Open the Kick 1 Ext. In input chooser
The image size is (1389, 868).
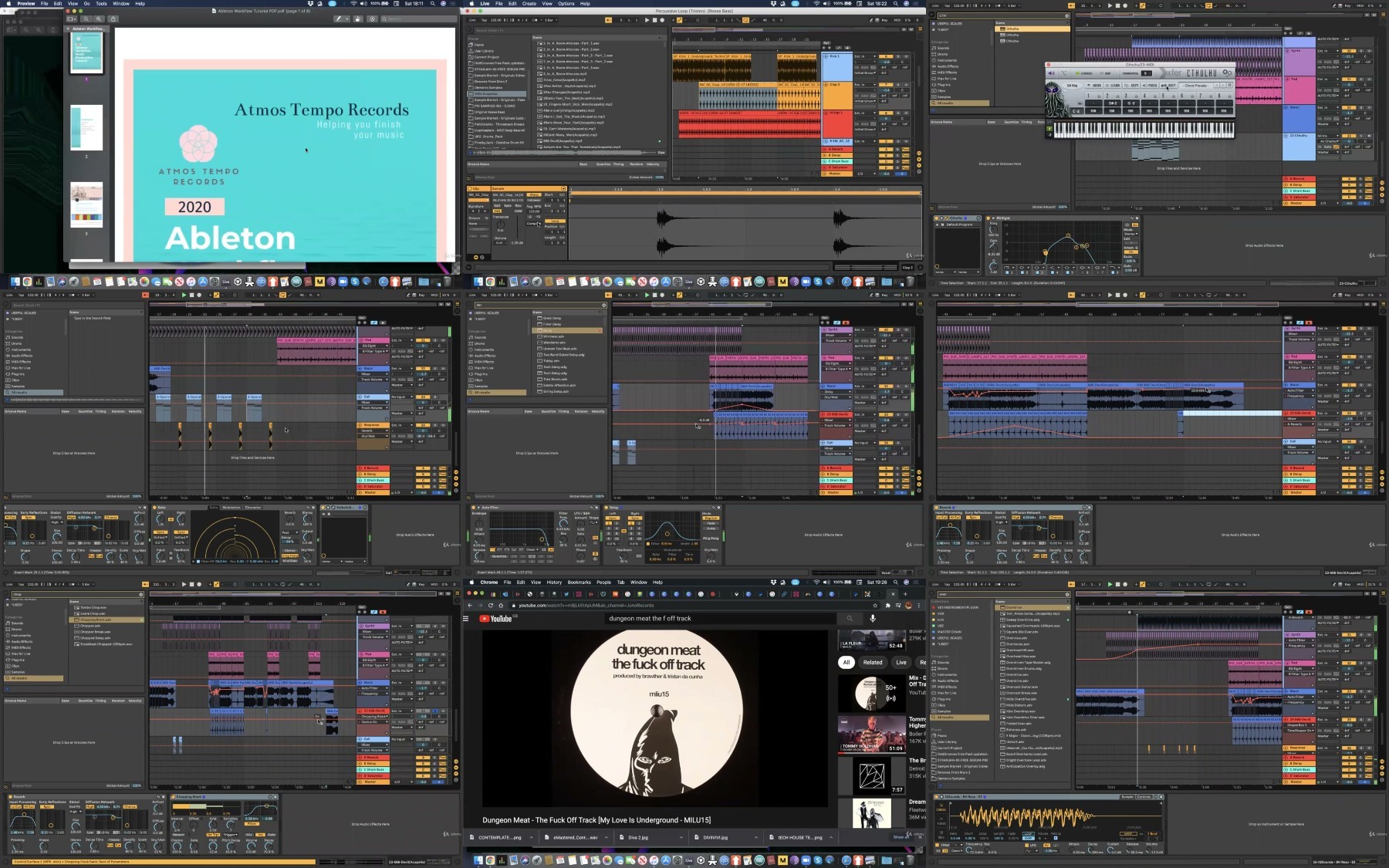tap(864, 56)
